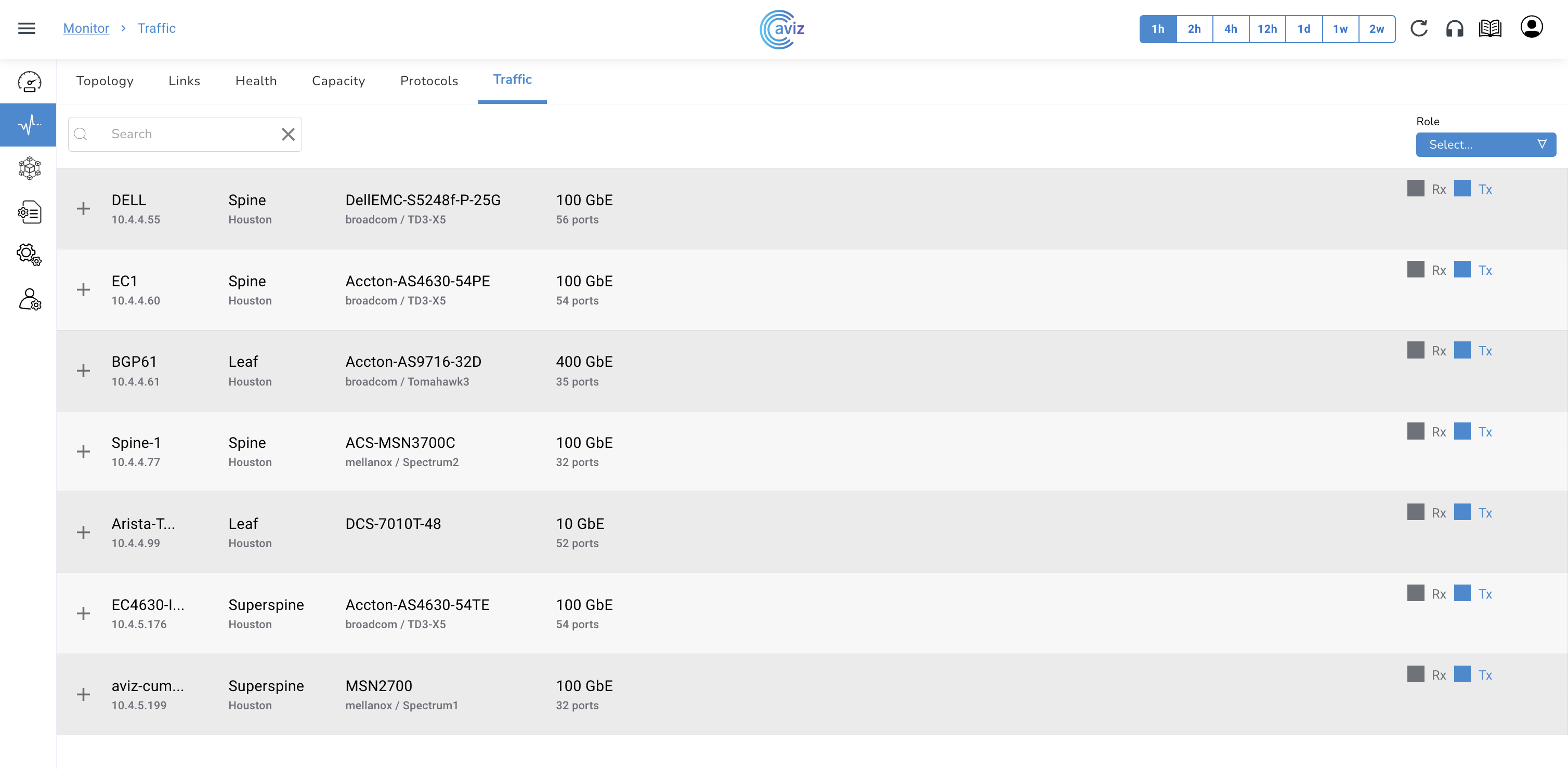Select the 12h time range button

click(x=1266, y=29)
